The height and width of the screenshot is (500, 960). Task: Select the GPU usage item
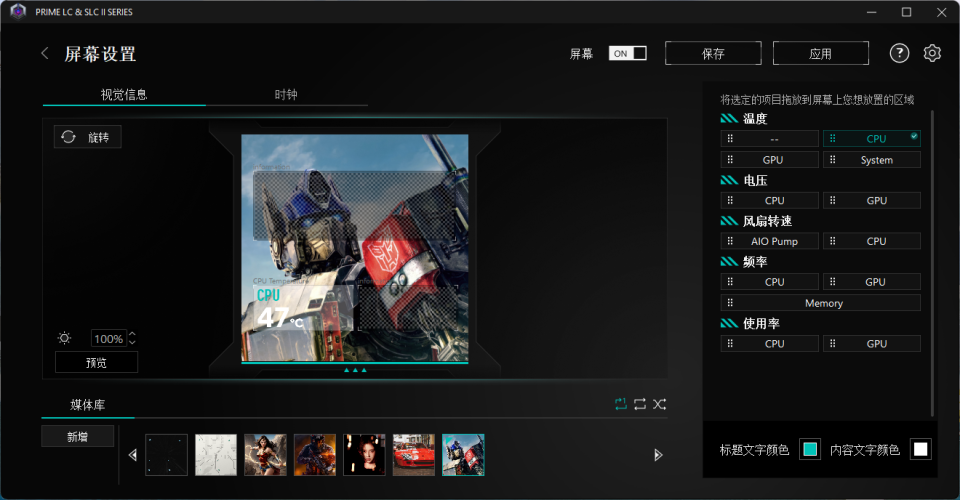(872, 343)
